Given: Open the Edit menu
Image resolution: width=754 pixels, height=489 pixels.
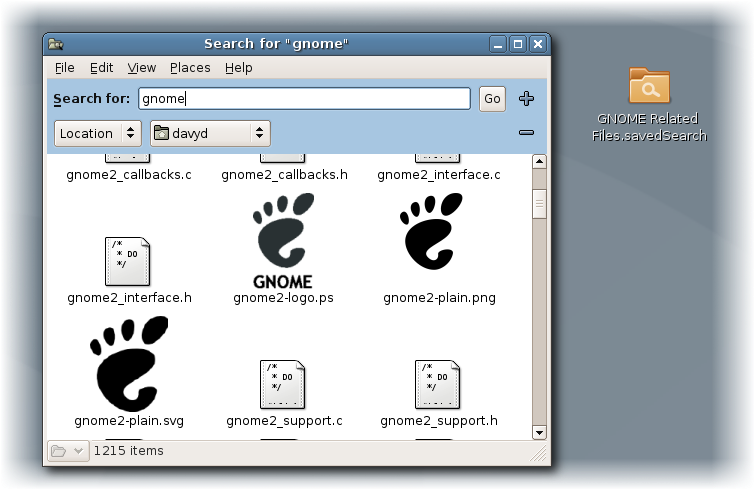Looking at the screenshot, I should 101,68.
